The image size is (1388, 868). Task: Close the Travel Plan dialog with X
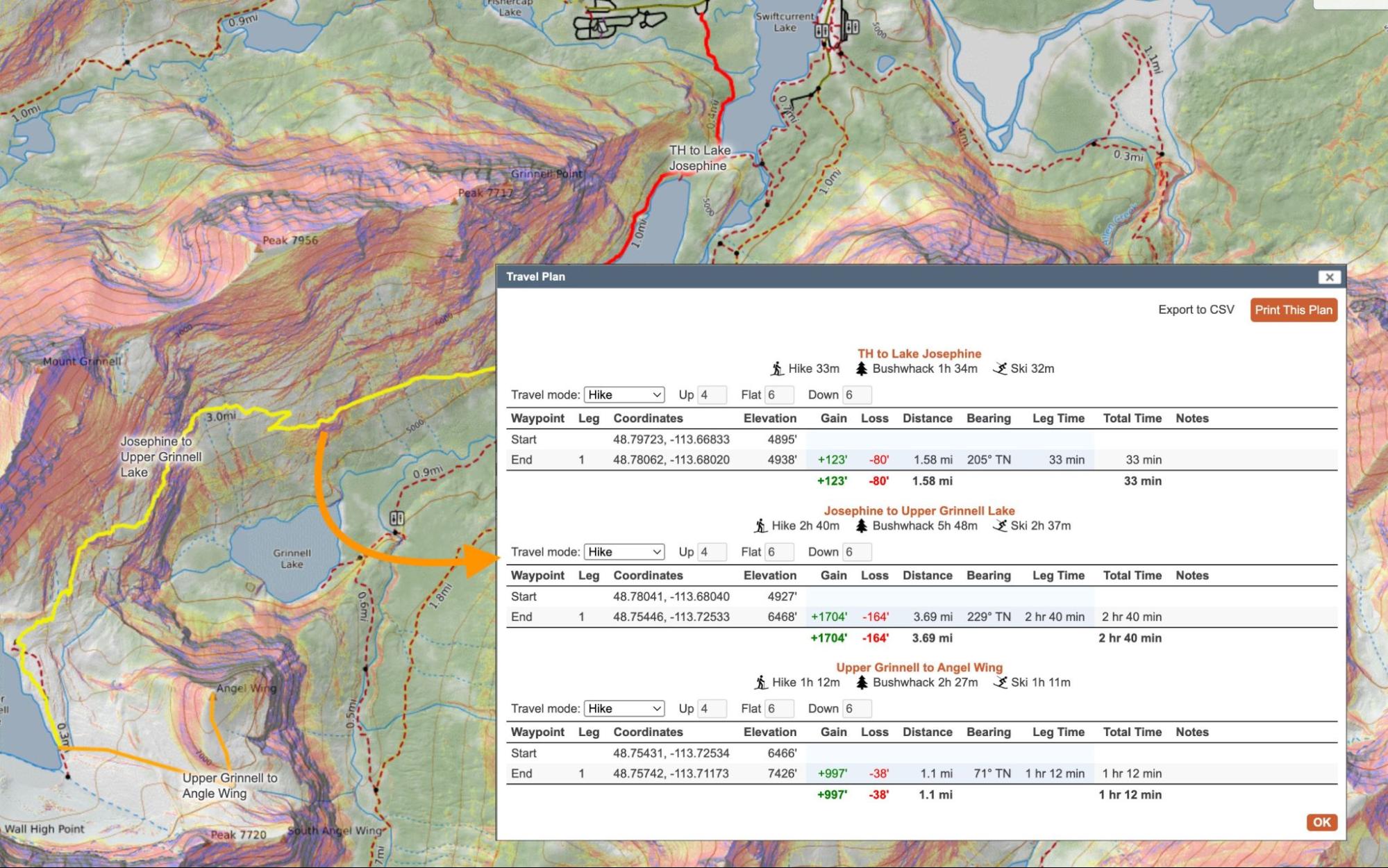1329,277
